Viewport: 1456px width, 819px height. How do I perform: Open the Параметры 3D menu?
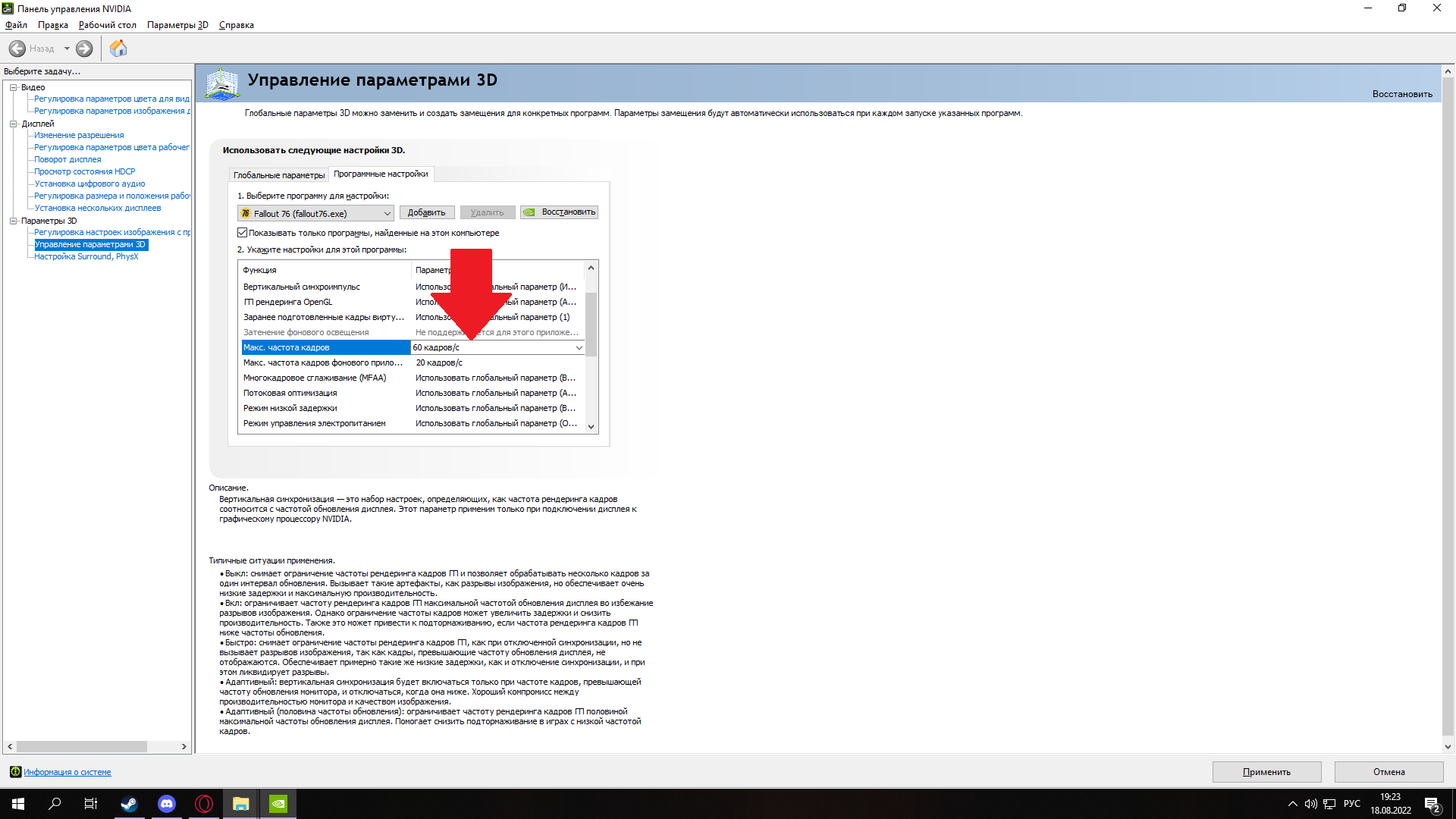tap(177, 25)
